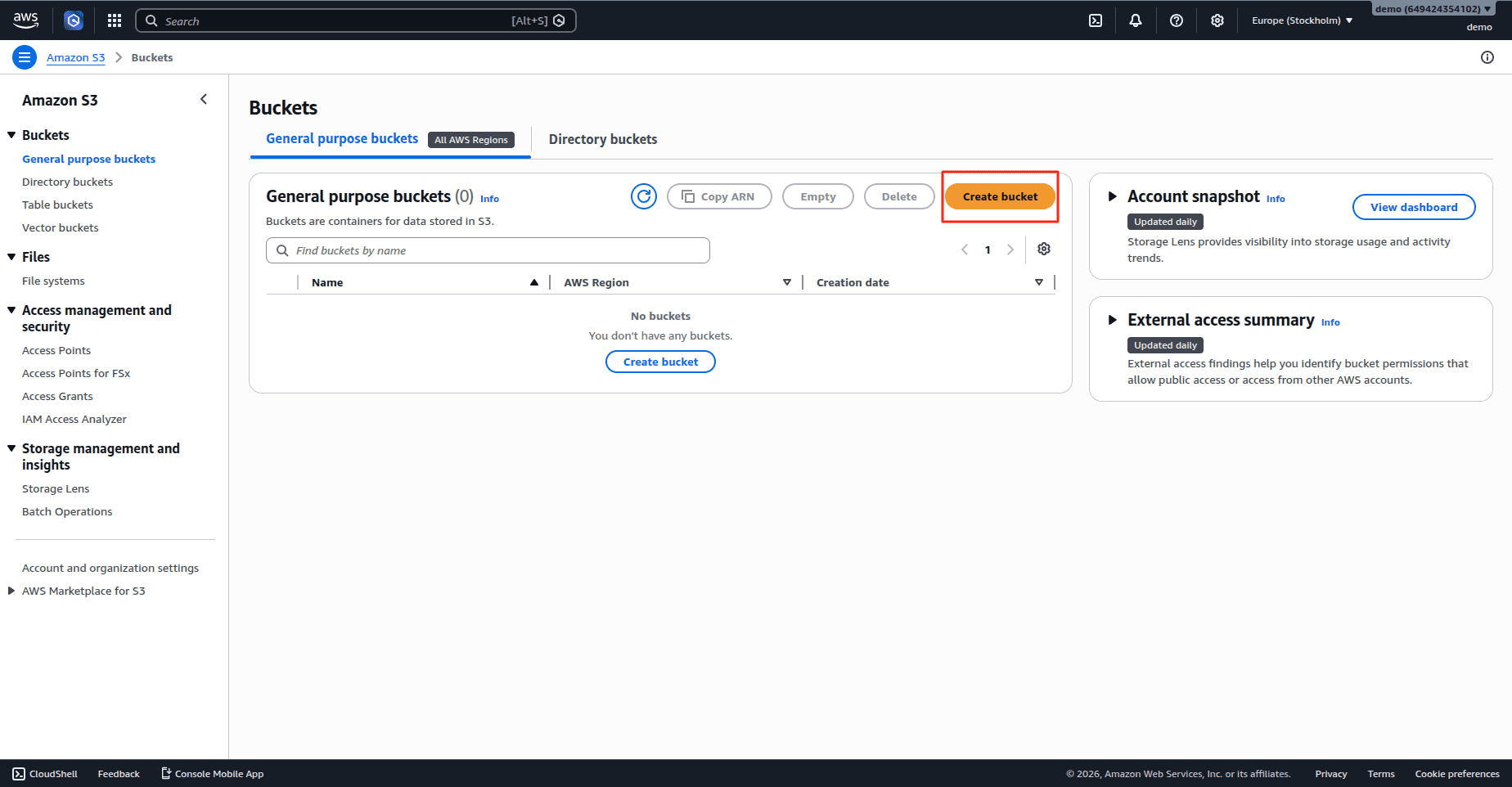Click Create bucket in the empty table
Screen dimensions: 1512x787
(x=660, y=362)
